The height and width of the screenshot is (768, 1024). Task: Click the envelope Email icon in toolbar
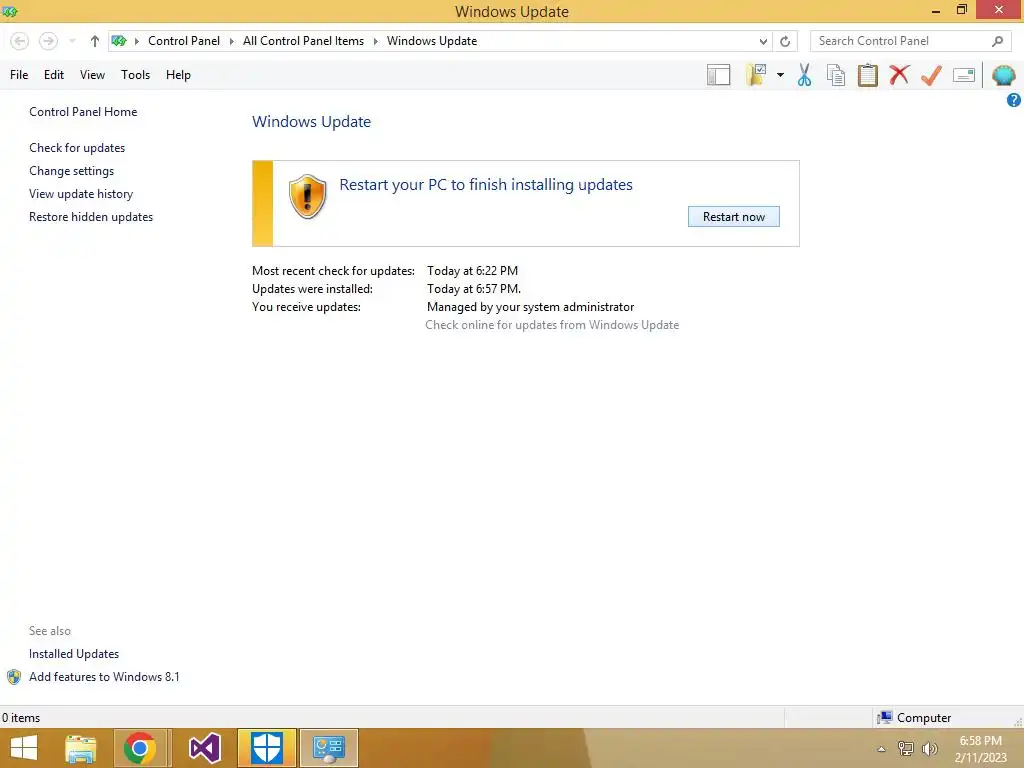(x=964, y=75)
